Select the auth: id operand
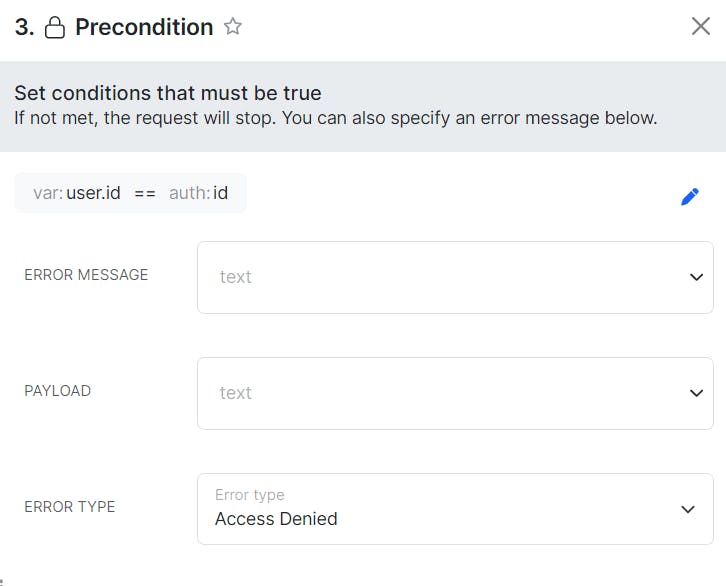 (198, 193)
